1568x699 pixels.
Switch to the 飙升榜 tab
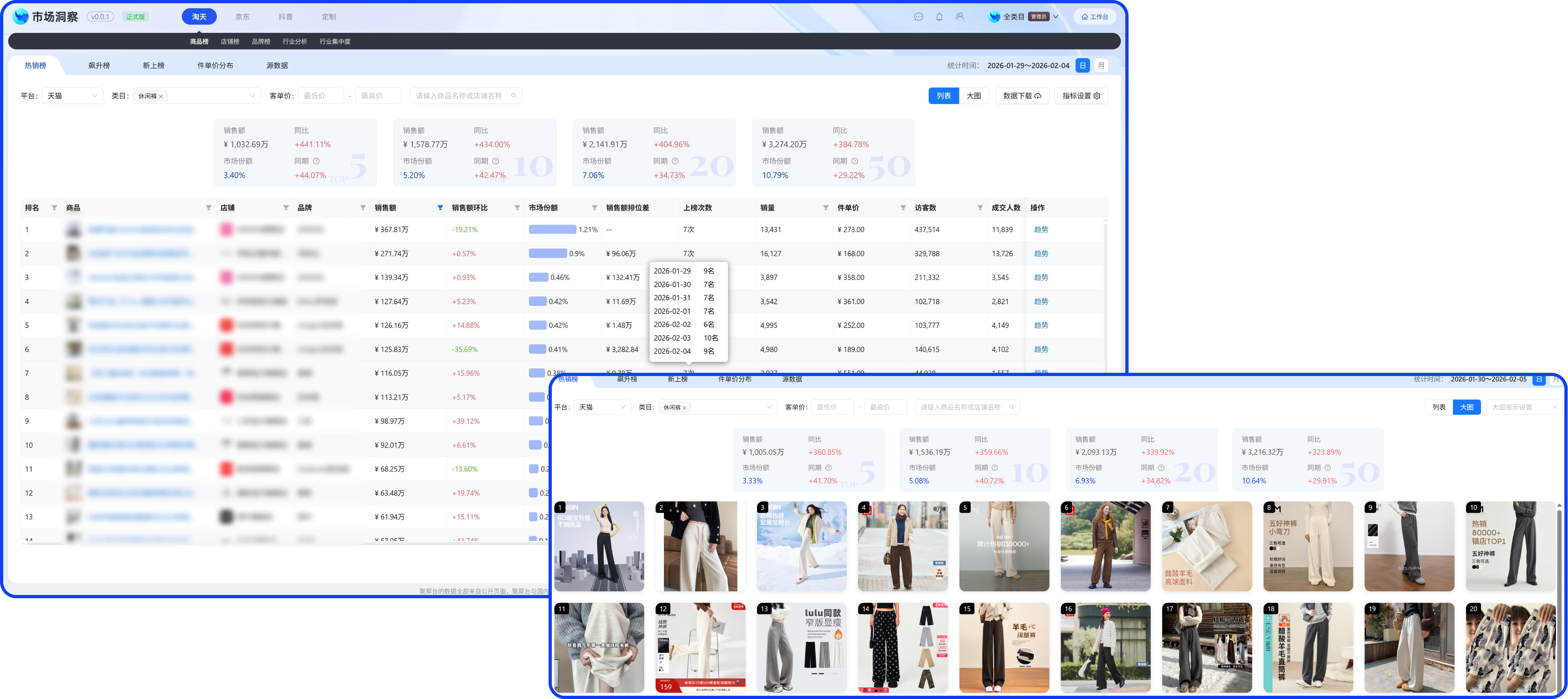click(99, 66)
